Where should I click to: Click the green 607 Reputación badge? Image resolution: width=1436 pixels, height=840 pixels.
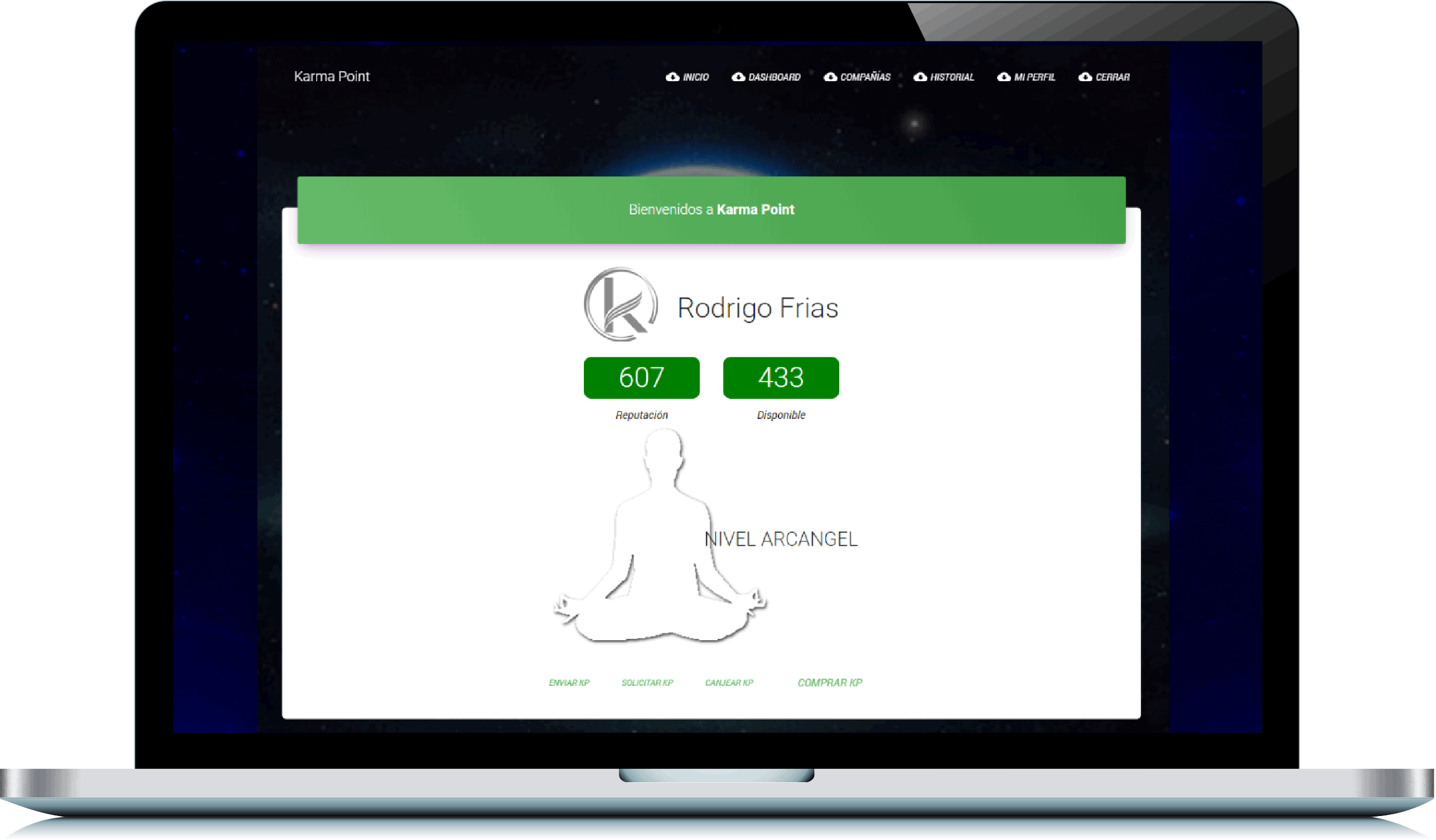pos(641,378)
